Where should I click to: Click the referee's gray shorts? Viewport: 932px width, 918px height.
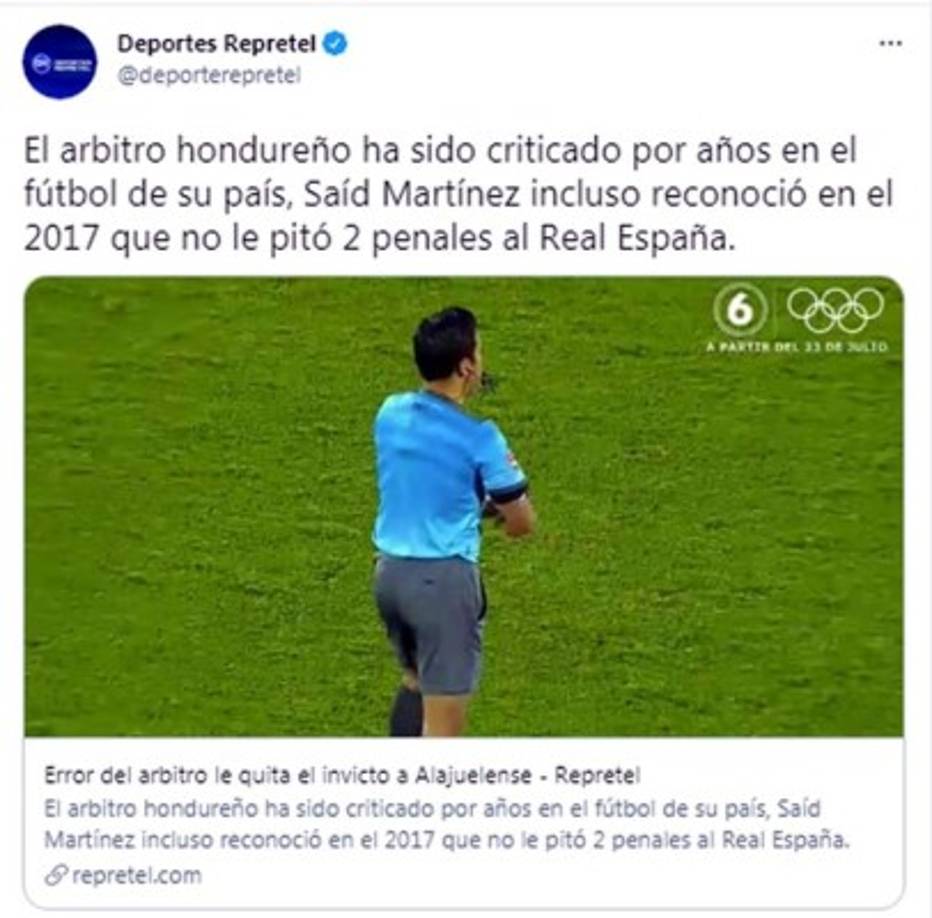(431, 624)
